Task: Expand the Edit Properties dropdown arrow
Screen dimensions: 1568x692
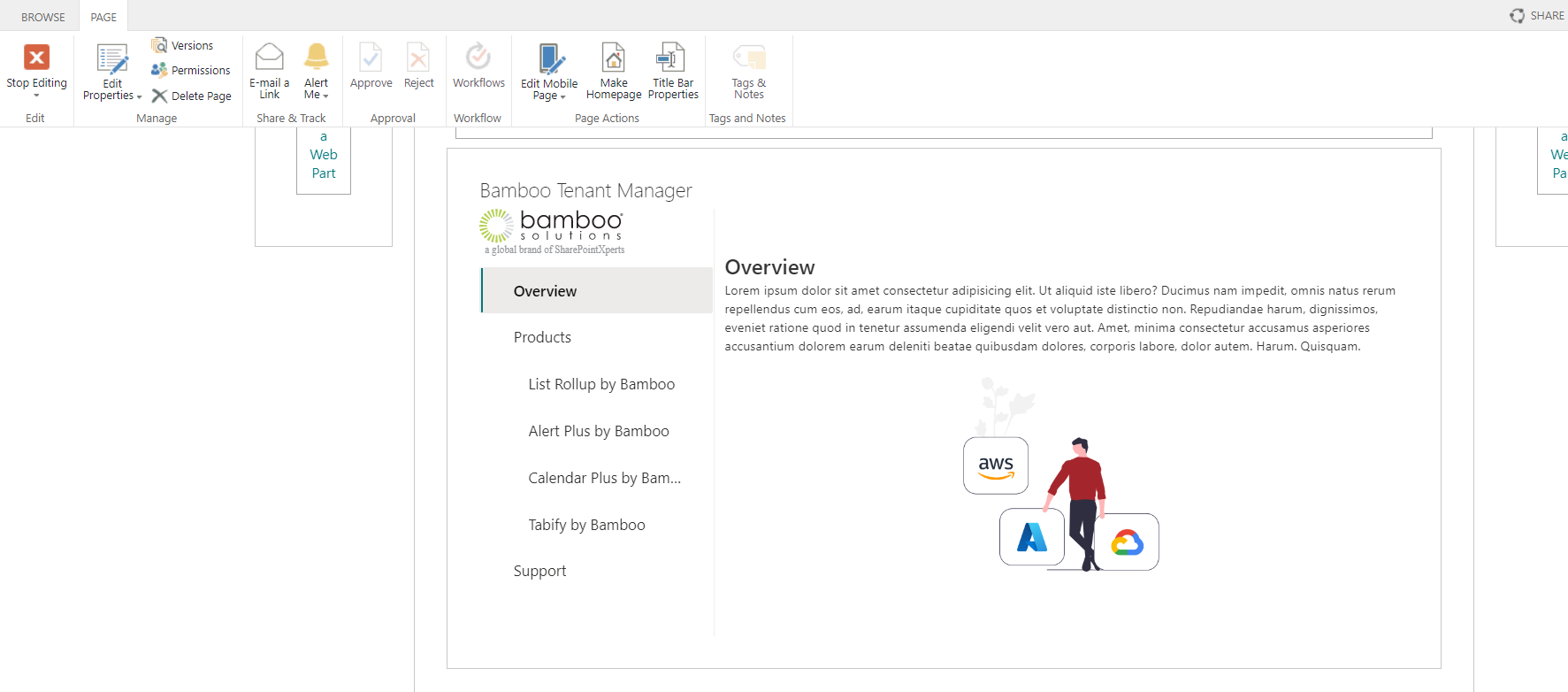Action: click(x=139, y=96)
